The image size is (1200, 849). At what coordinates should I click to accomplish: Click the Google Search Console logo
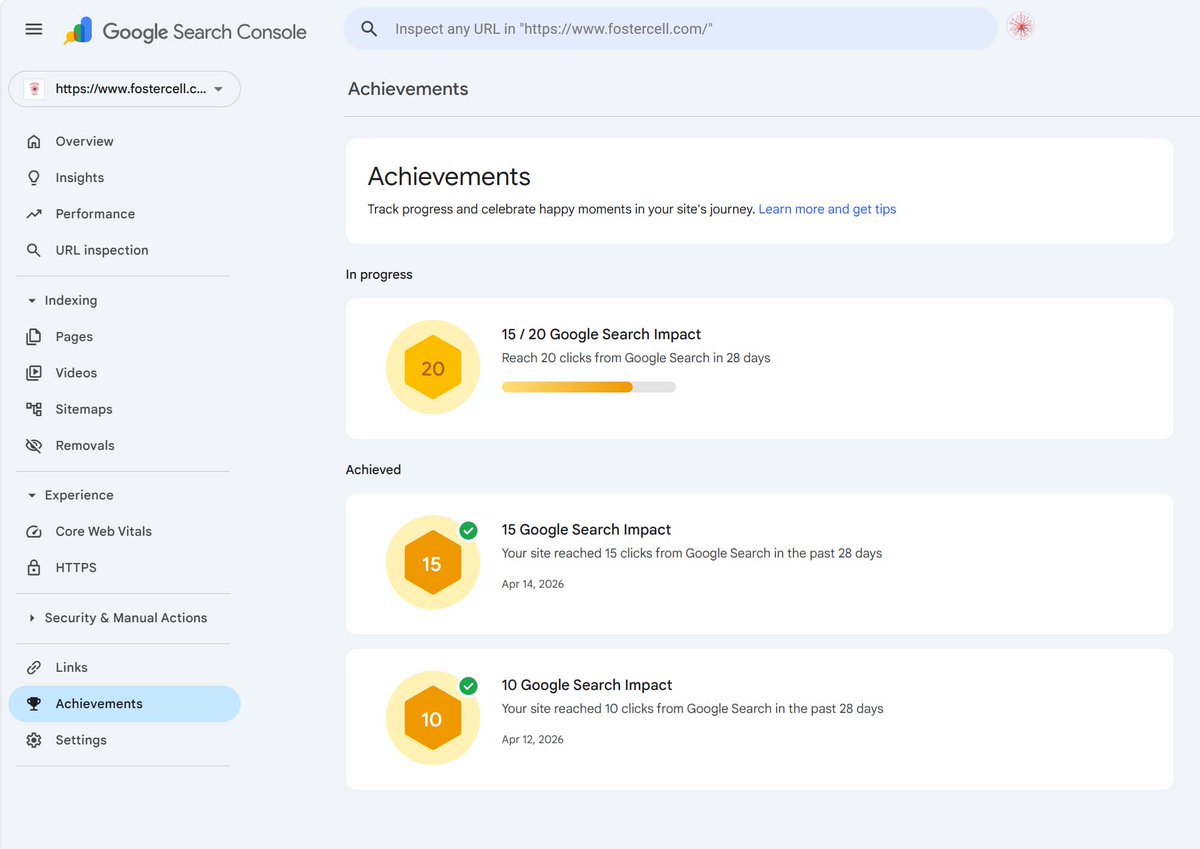click(185, 31)
